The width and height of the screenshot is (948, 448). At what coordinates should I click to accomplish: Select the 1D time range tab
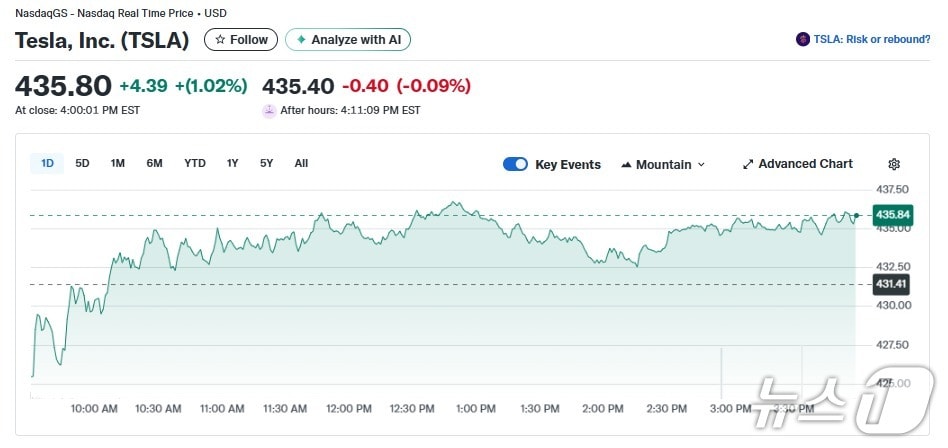pyautogui.click(x=47, y=163)
